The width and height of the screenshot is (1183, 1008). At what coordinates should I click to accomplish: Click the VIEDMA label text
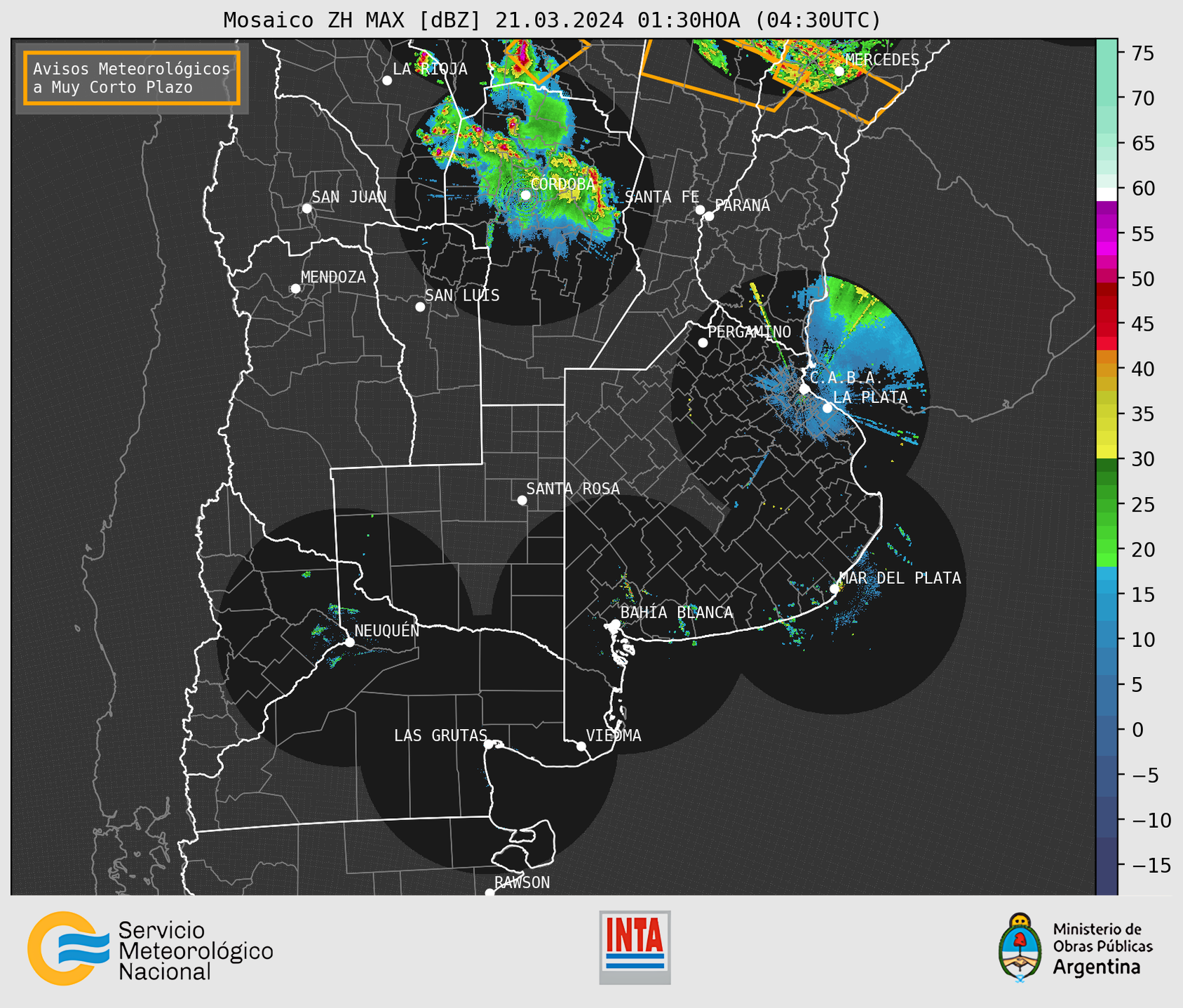614,735
